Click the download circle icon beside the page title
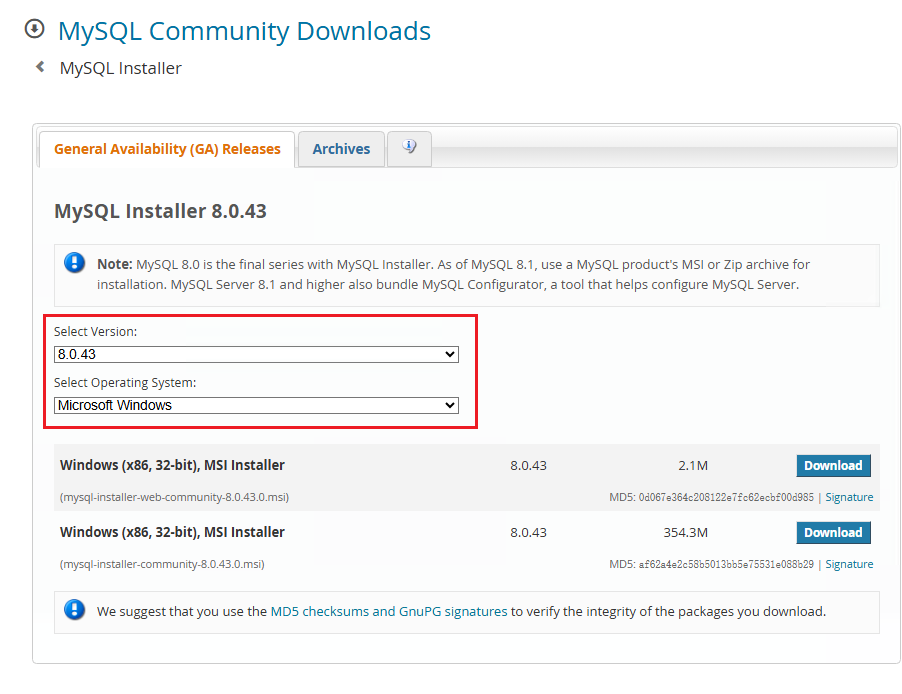Image resolution: width=902 pixels, height=694 pixels. tap(33, 29)
